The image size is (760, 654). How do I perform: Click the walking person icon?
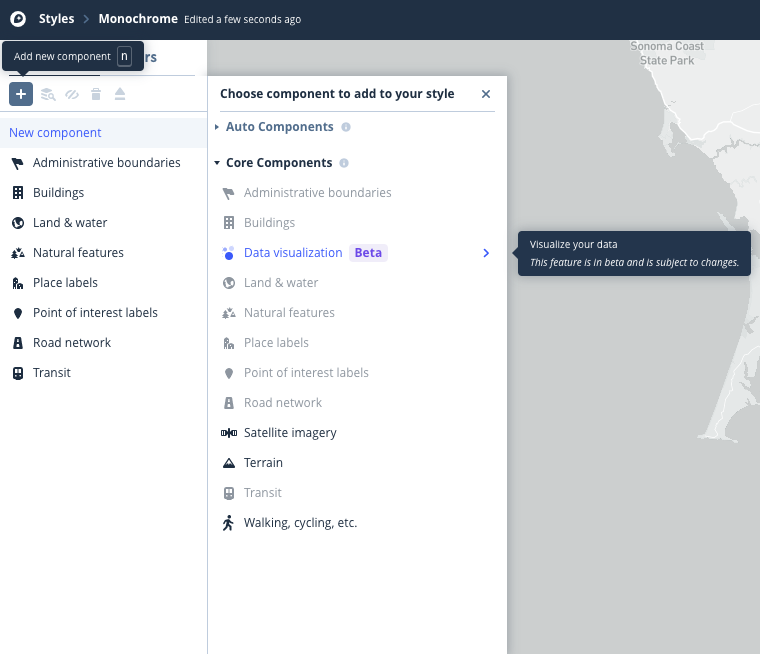click(x=228, y=523)
